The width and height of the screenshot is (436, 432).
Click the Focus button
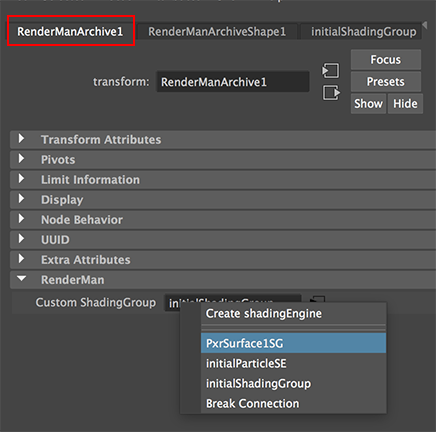coord(386,60)
